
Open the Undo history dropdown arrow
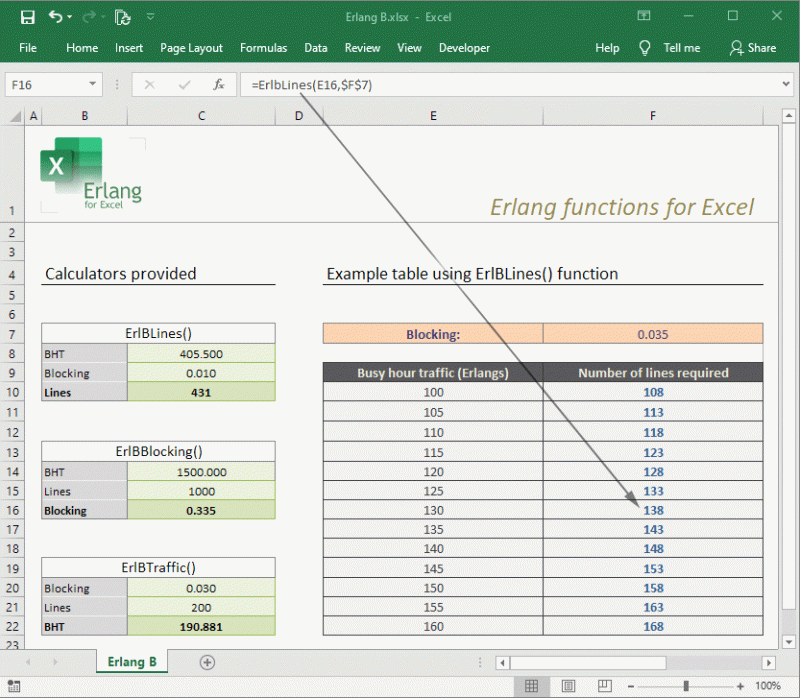69,17
